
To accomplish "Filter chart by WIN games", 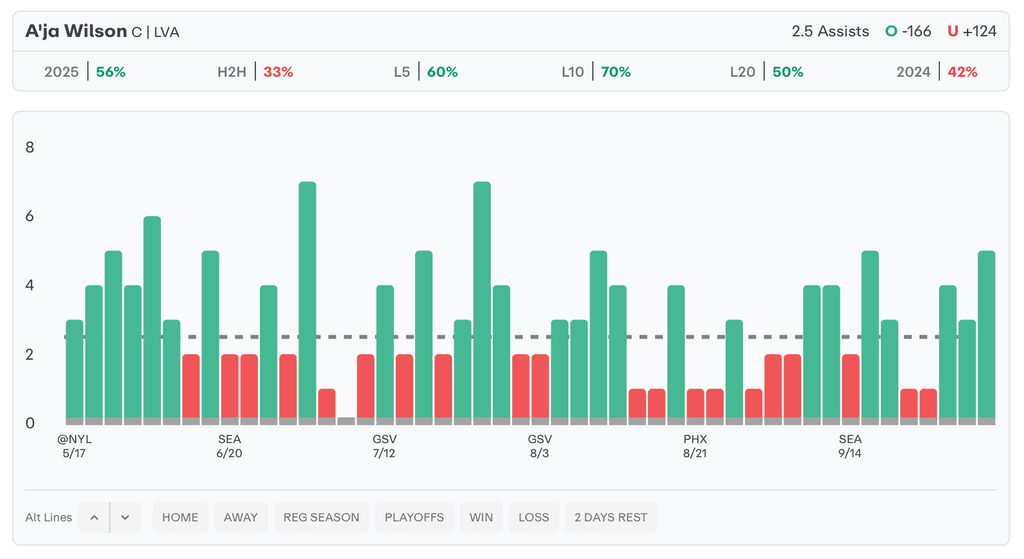I will pyautogui.click(x=482, y=517).
